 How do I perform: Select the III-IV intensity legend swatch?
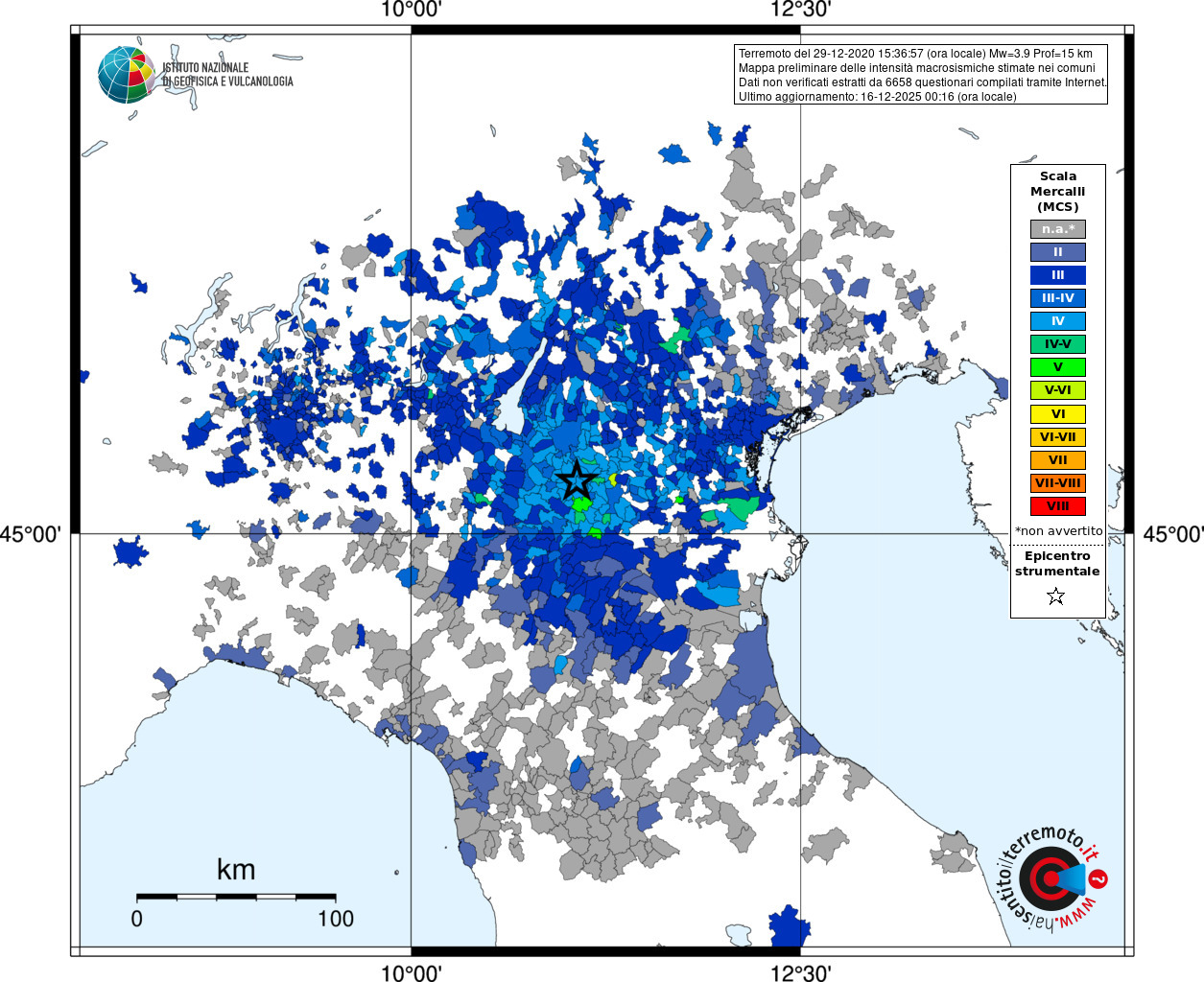(x=1058, y=298)
